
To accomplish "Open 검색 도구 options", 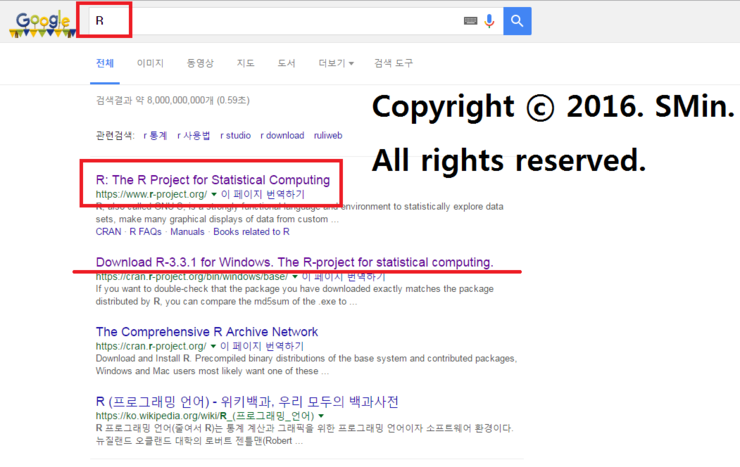I will (x=393, y=63).
